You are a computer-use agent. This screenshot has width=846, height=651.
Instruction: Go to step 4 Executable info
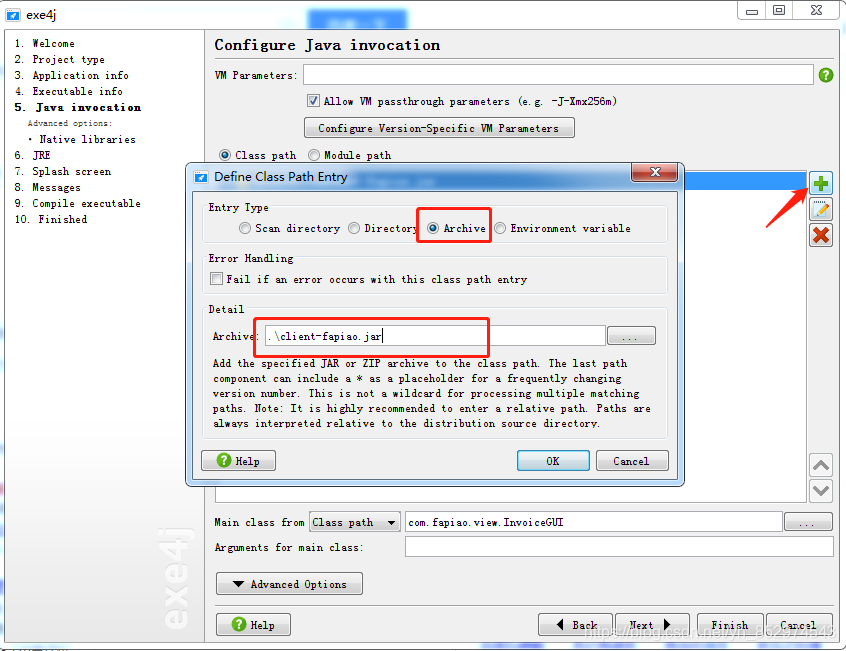(x=69, y=92)
